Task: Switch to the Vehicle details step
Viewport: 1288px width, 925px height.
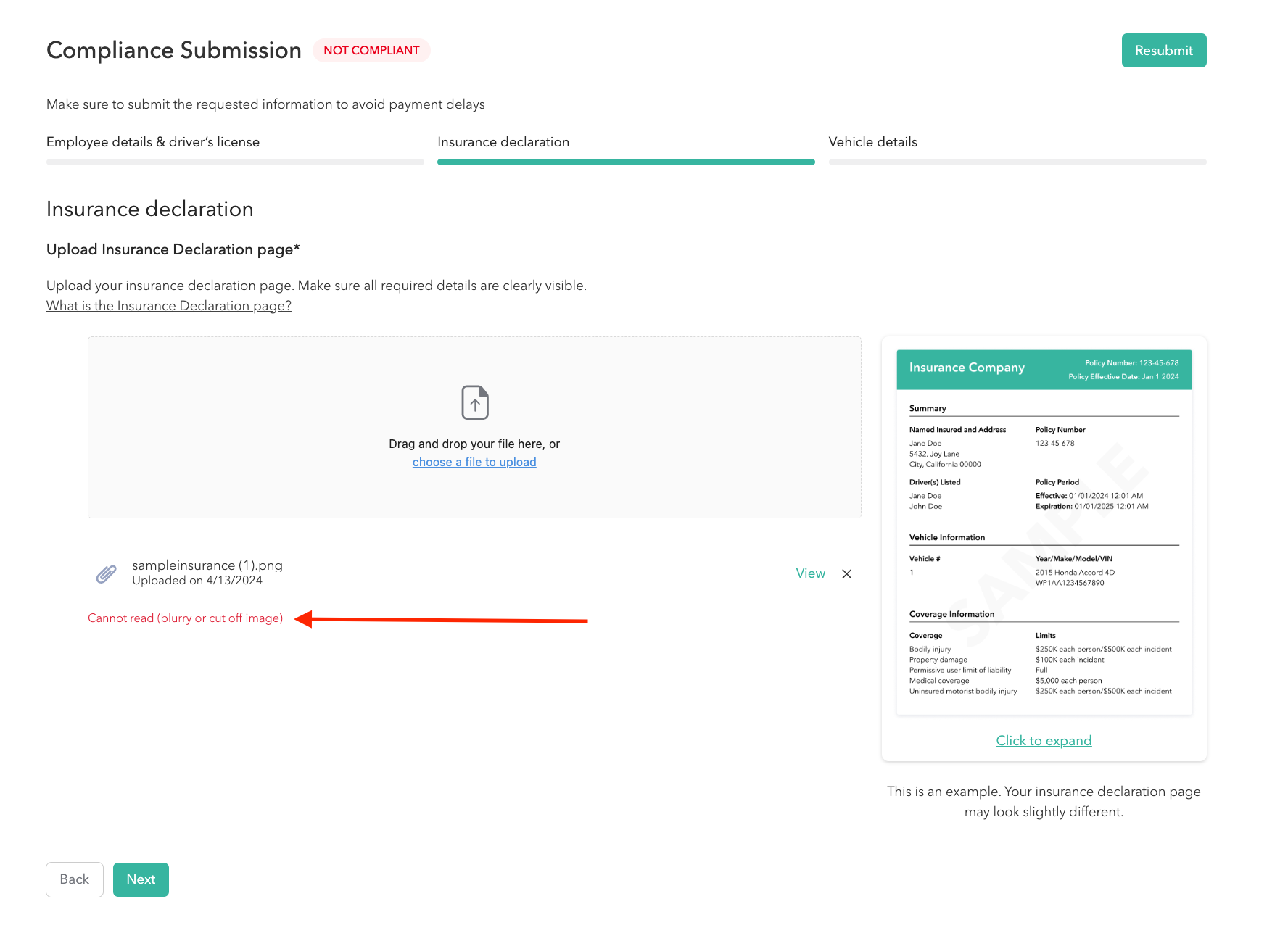Action: coord(872,142)
